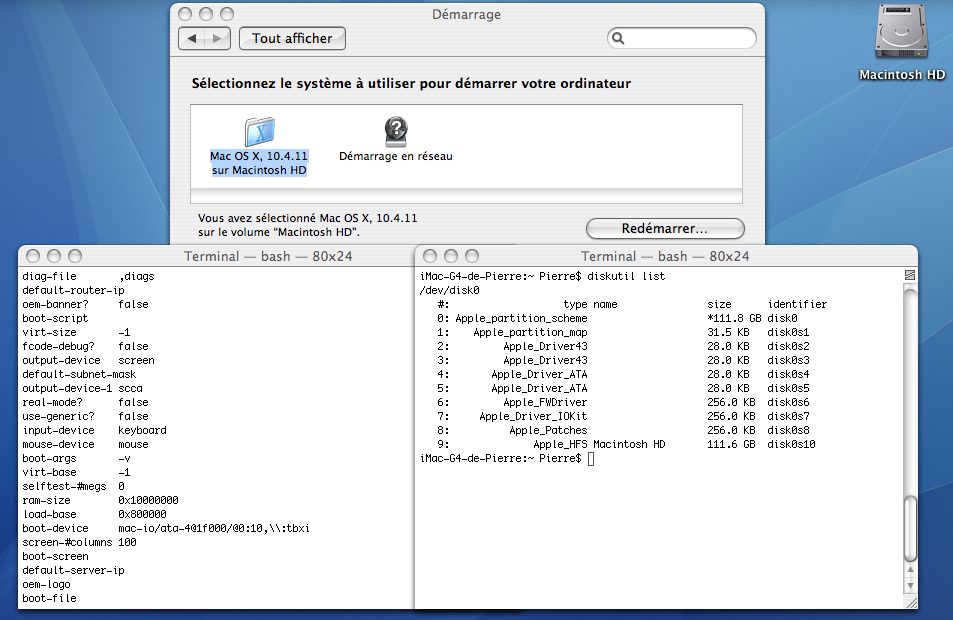953x620 pixels.
Task: Click the screen-#columns 100 line
Action: pos(79,542)
